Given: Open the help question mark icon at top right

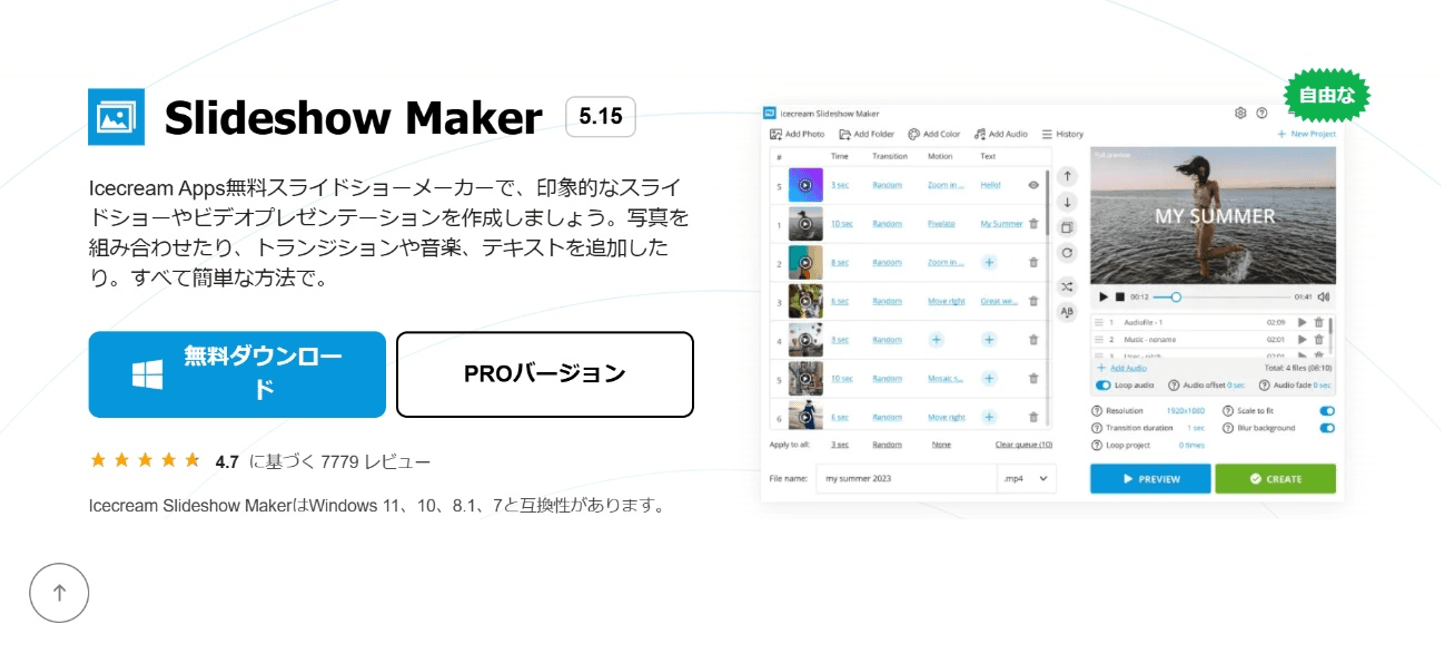Looking at the screenshot, I should (1262, 113).
